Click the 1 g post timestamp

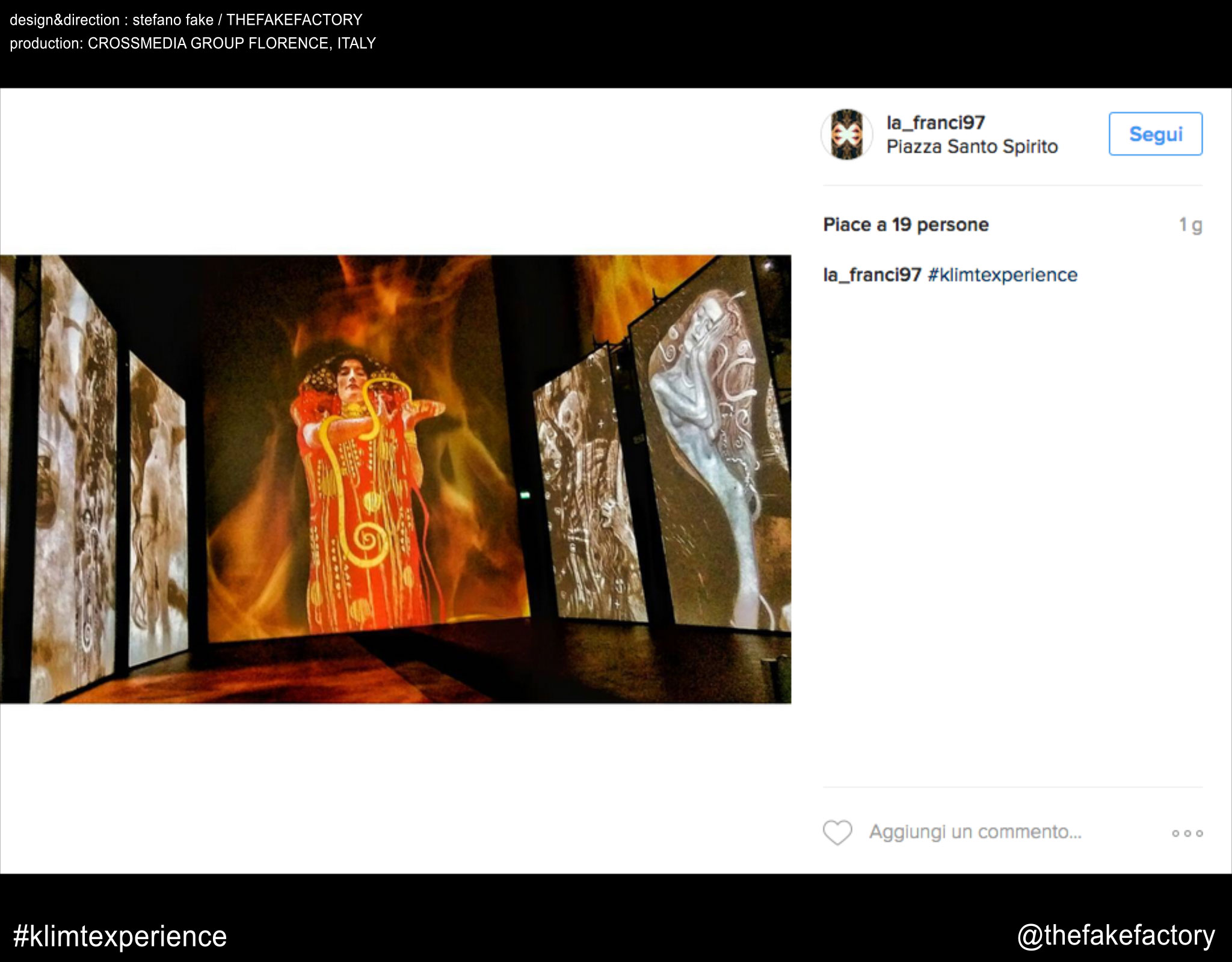tap(1190, 225)
